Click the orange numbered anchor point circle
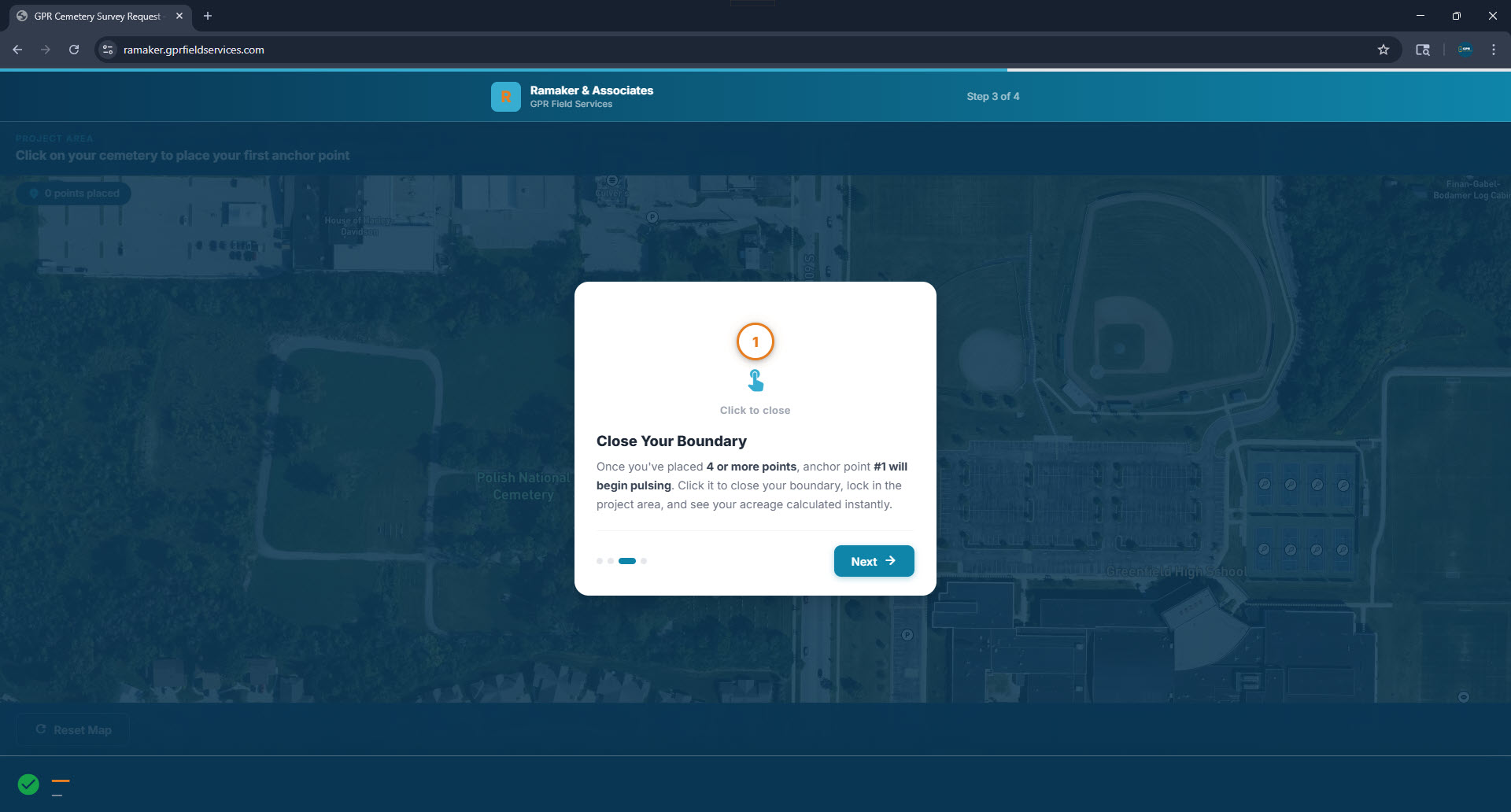 coord(755,342)
